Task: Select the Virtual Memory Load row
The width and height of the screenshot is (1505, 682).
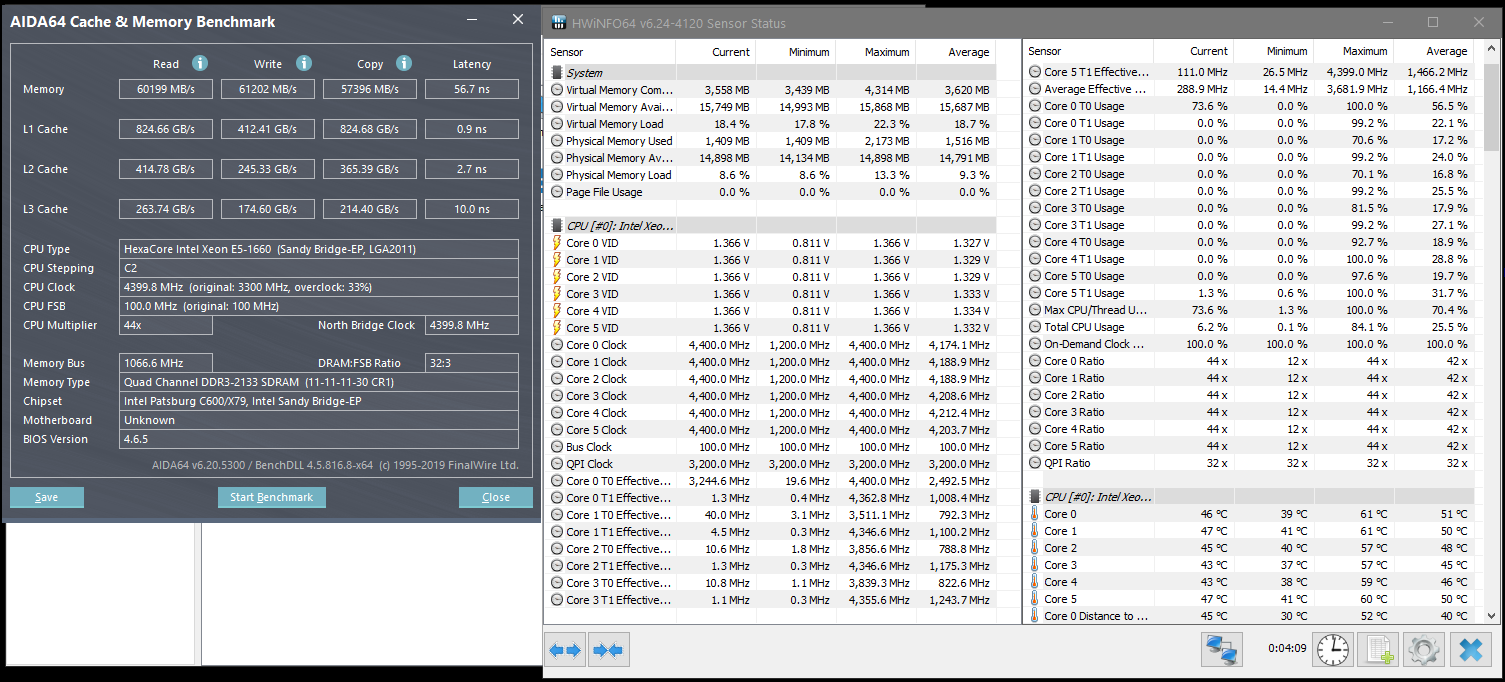Action: (x=771, y=124)
